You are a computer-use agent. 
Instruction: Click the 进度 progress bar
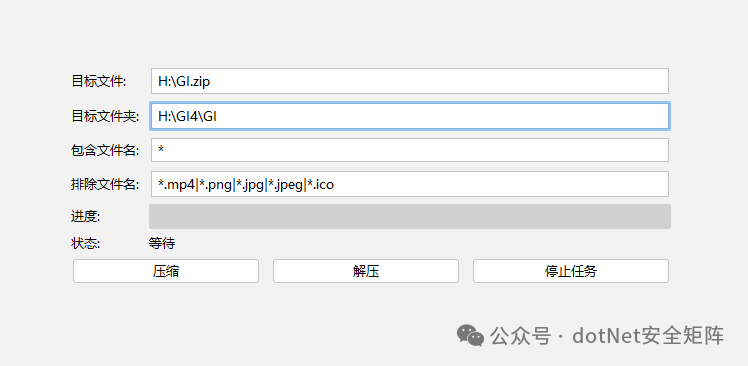point(410,217)
